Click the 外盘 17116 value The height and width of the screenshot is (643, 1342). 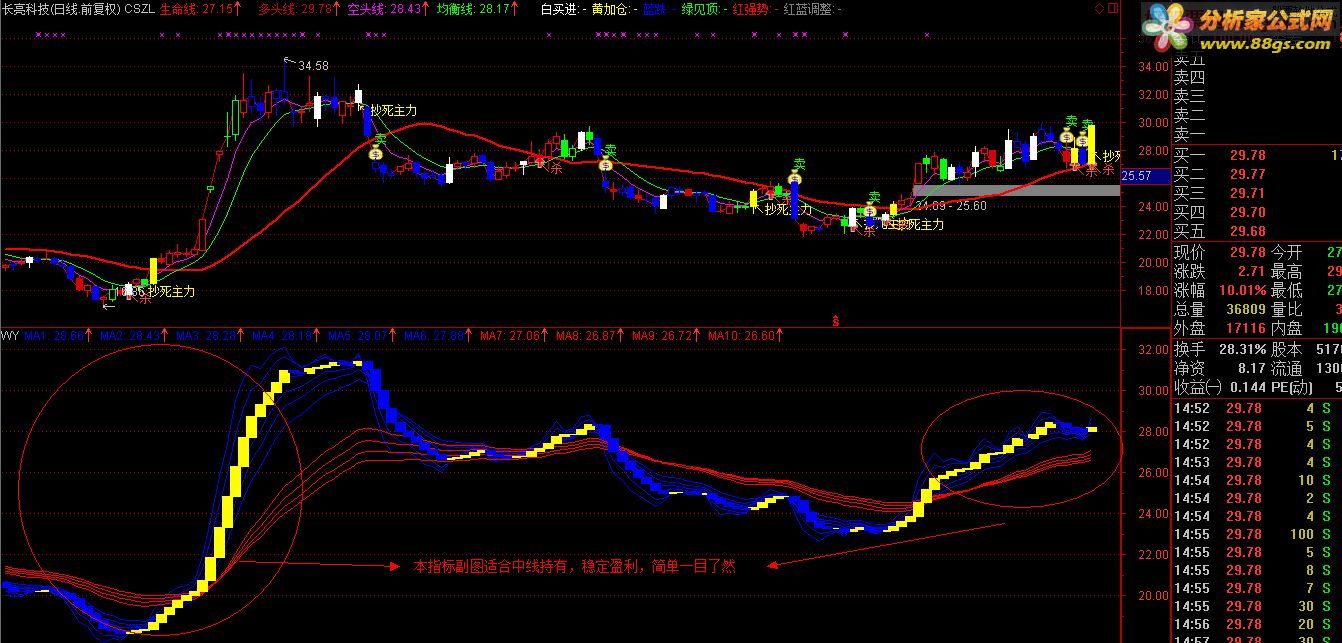1245,329
